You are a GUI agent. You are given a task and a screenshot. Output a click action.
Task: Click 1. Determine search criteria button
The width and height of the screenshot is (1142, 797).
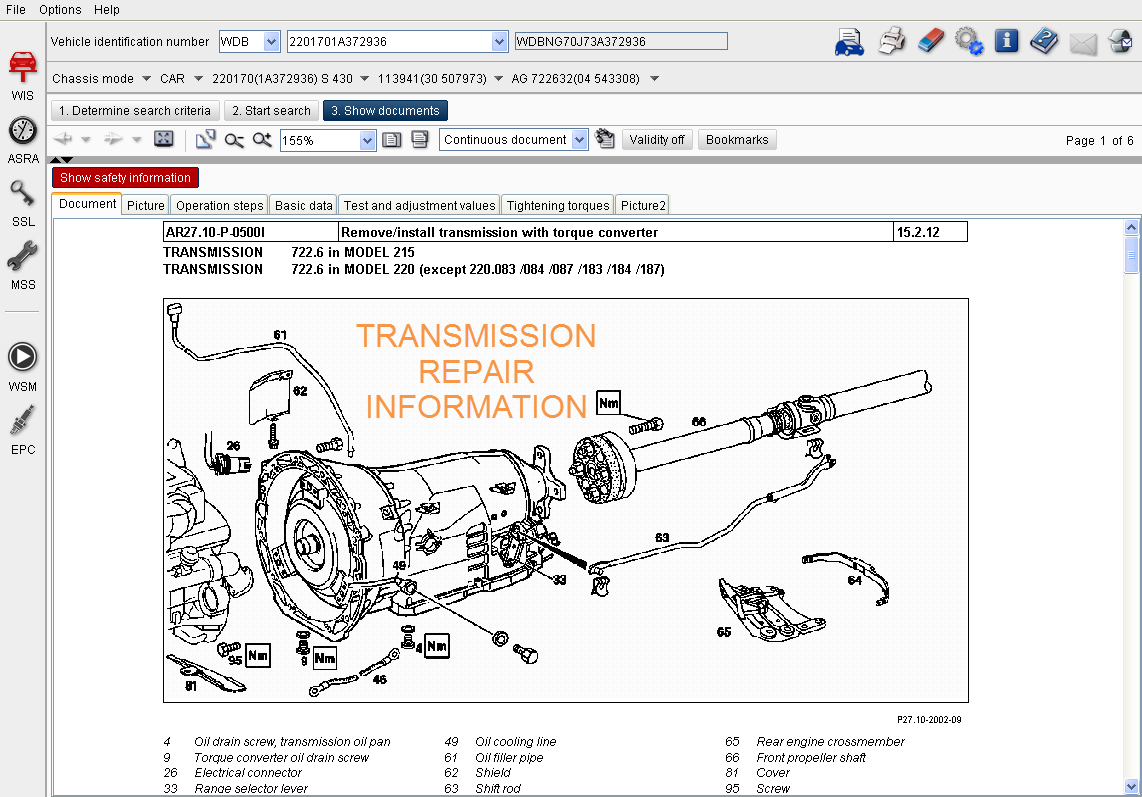pos(135,111)
